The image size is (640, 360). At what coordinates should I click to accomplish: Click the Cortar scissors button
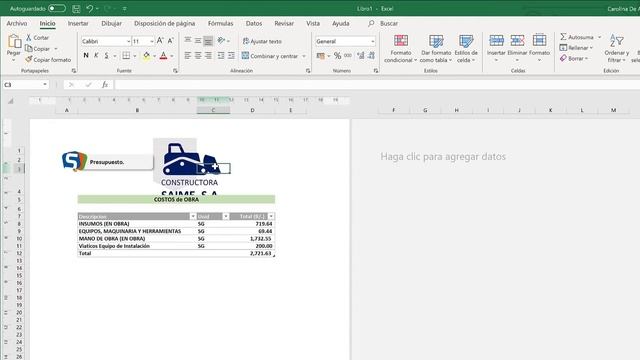37,38
